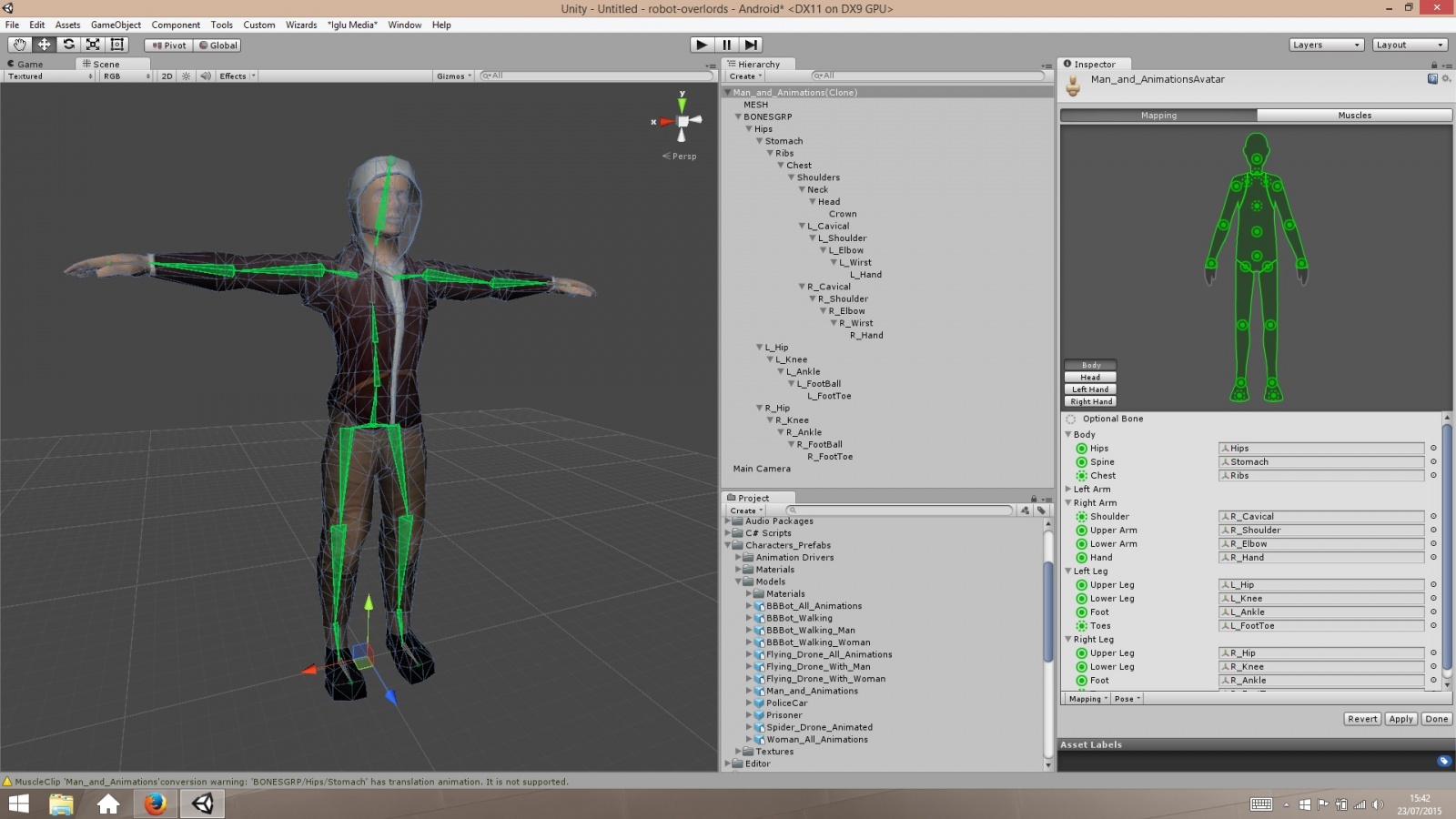The height and width of the screenshot is (819, 1456).
Task: Toggle scene lighting sun icon
Action: 187,76
